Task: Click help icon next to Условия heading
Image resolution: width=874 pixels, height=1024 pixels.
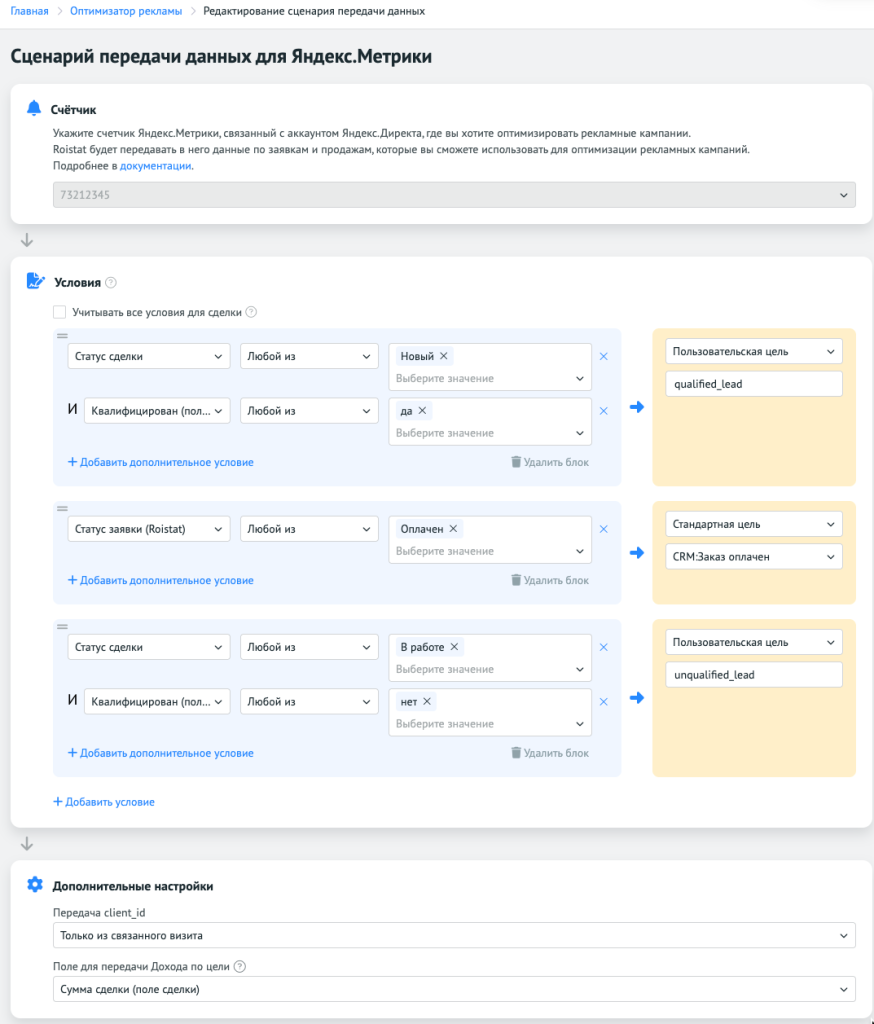Action: pyautogui.click(x=111, y=283)
